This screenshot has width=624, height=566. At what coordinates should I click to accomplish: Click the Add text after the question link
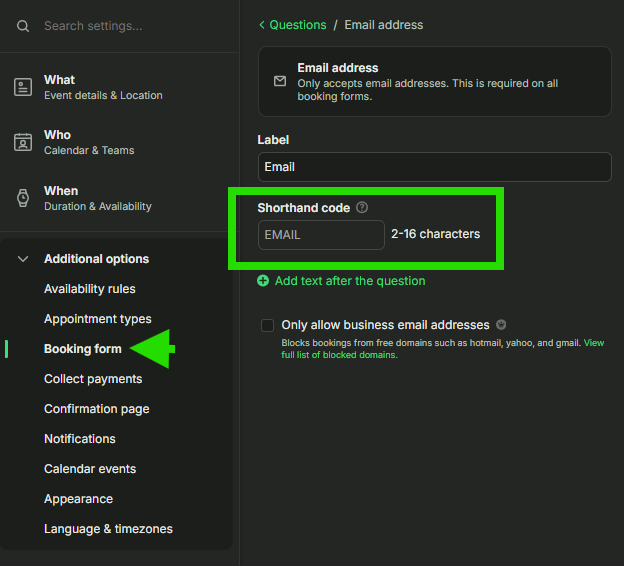349,281
